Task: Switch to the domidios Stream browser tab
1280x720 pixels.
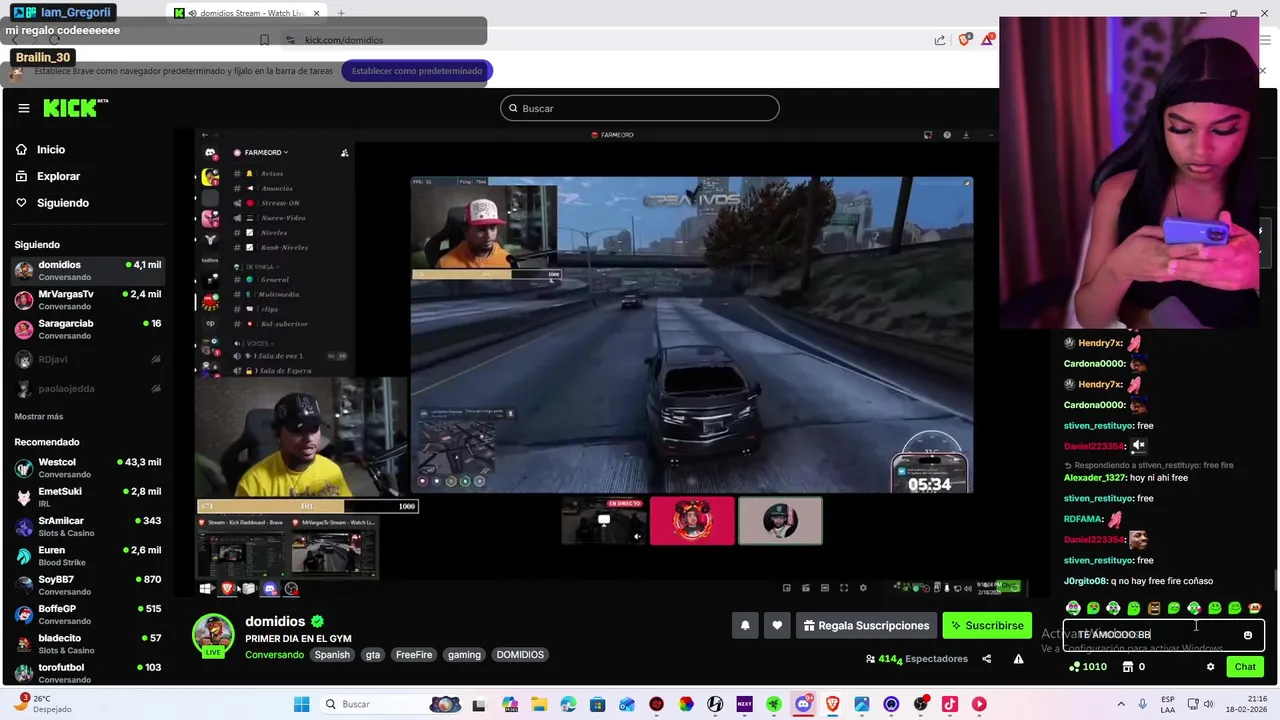Action: 245,13
